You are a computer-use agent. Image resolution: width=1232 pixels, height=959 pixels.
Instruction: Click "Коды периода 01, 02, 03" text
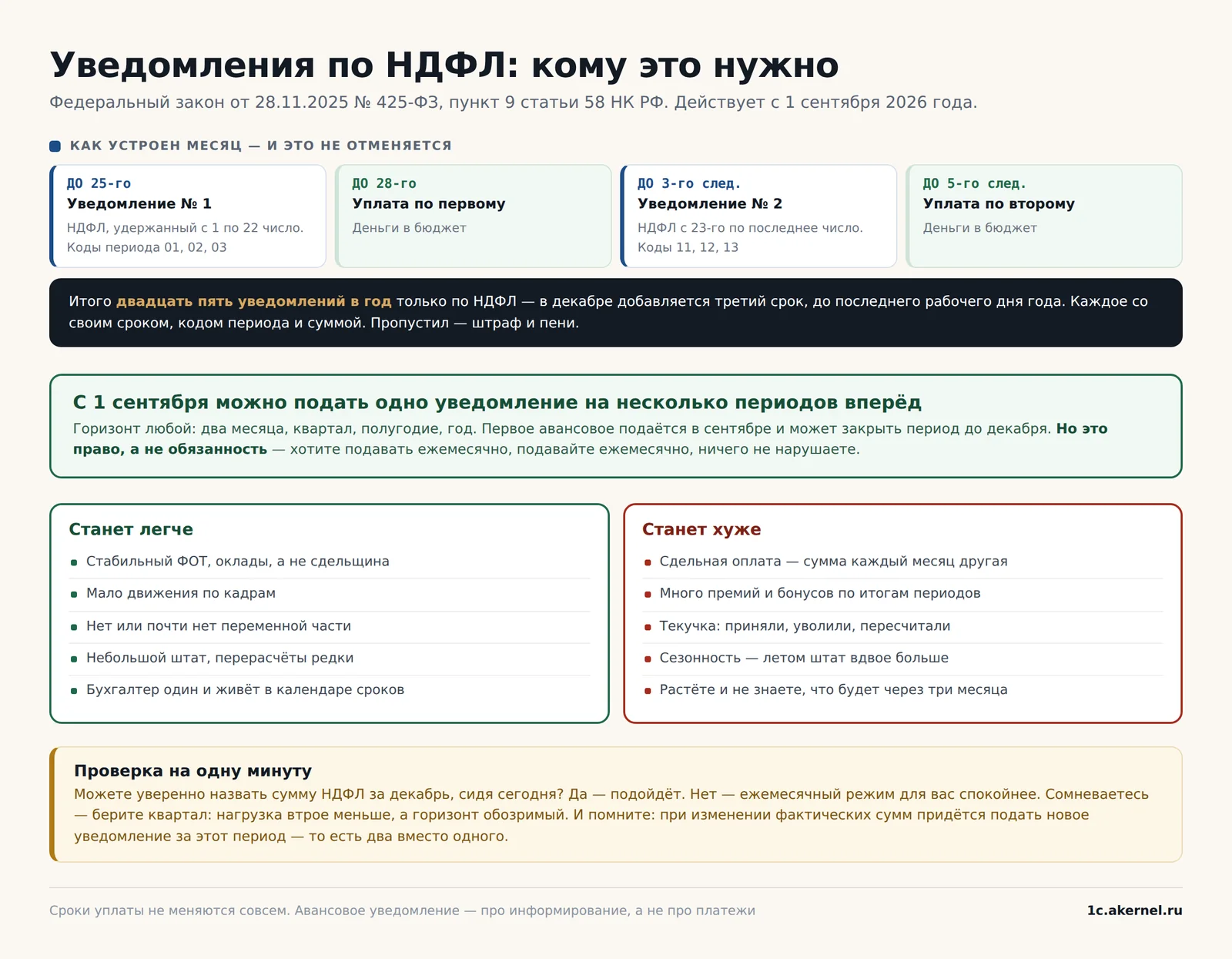point(146,247)
